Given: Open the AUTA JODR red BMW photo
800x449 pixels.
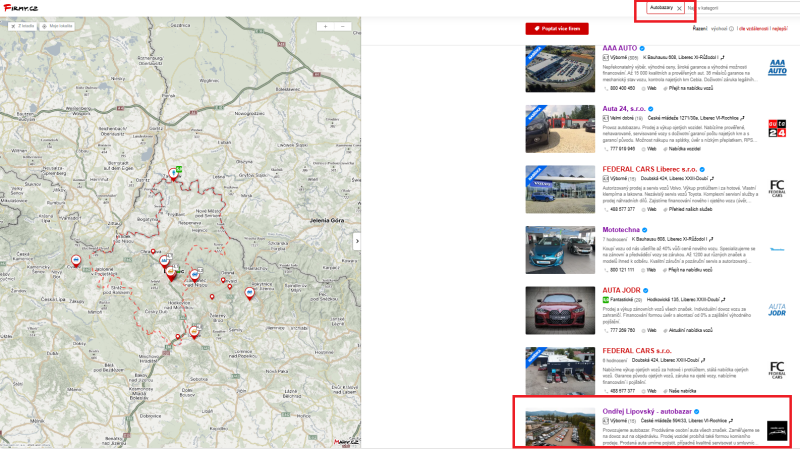Looking at the screenshot, I should click(560, 311).
